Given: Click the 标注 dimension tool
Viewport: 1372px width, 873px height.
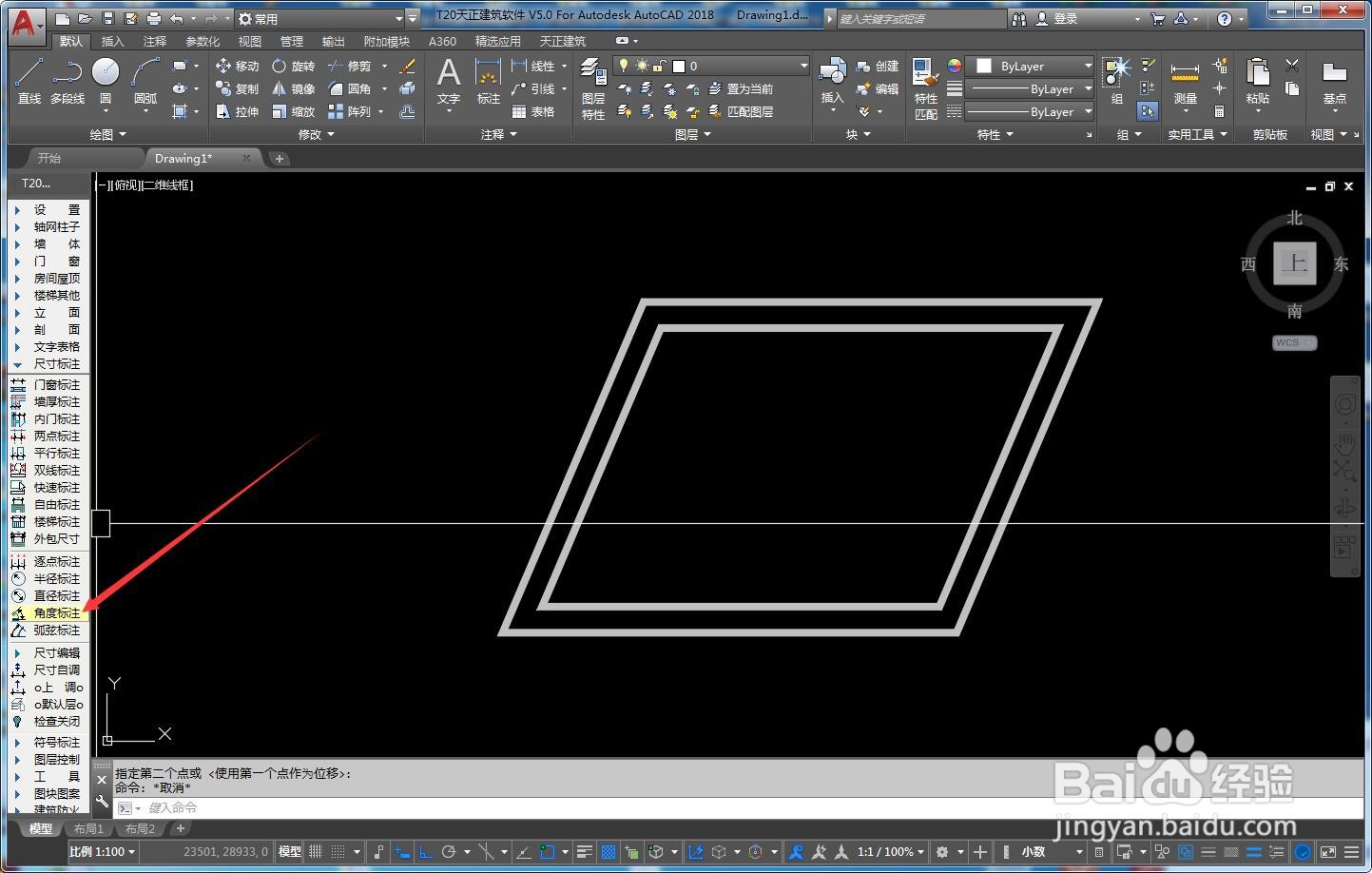Looking at the screenshot, I should (x=488, y=80).
